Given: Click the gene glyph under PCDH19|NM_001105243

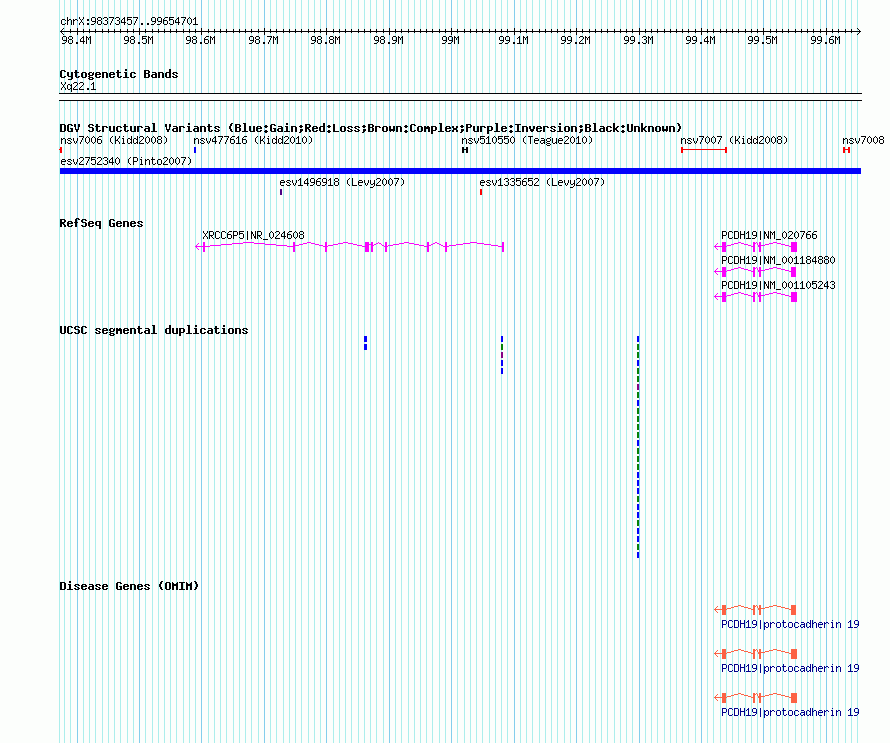Looking at the screenshot, I should click(755, 296).
